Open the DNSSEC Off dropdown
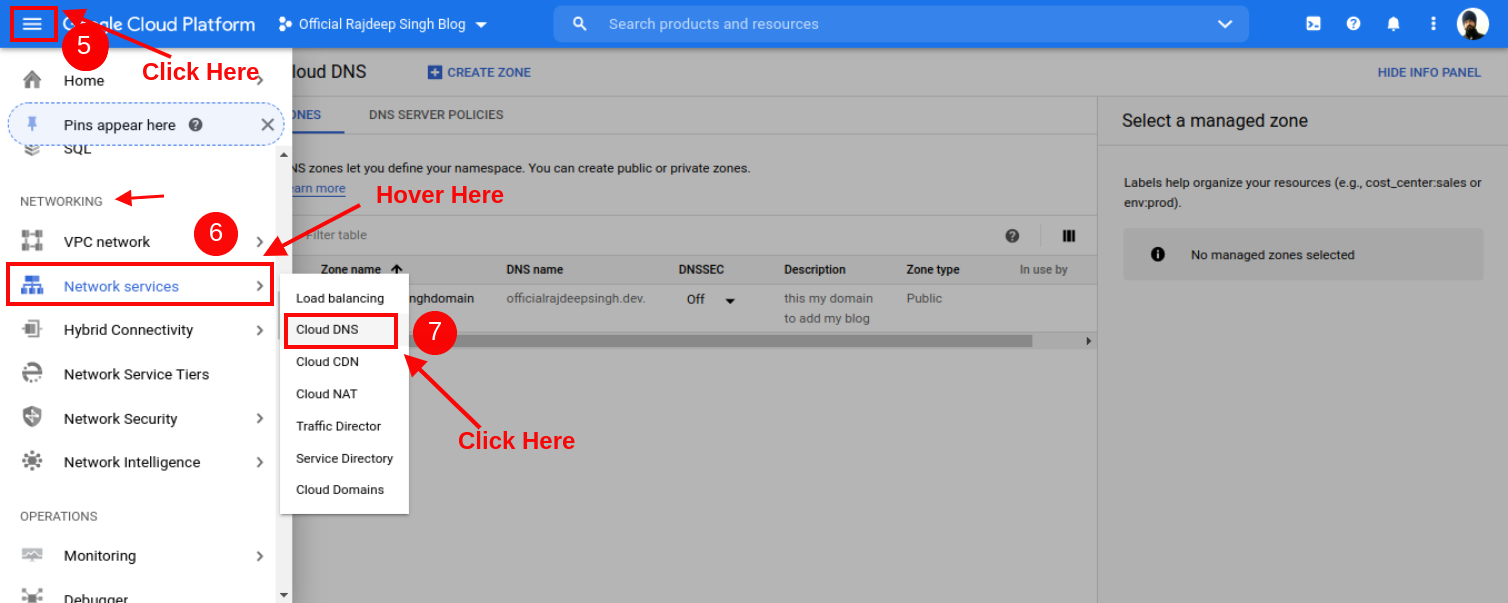Viewport: 1508px width, 603px height. click(x=728, y=298)
